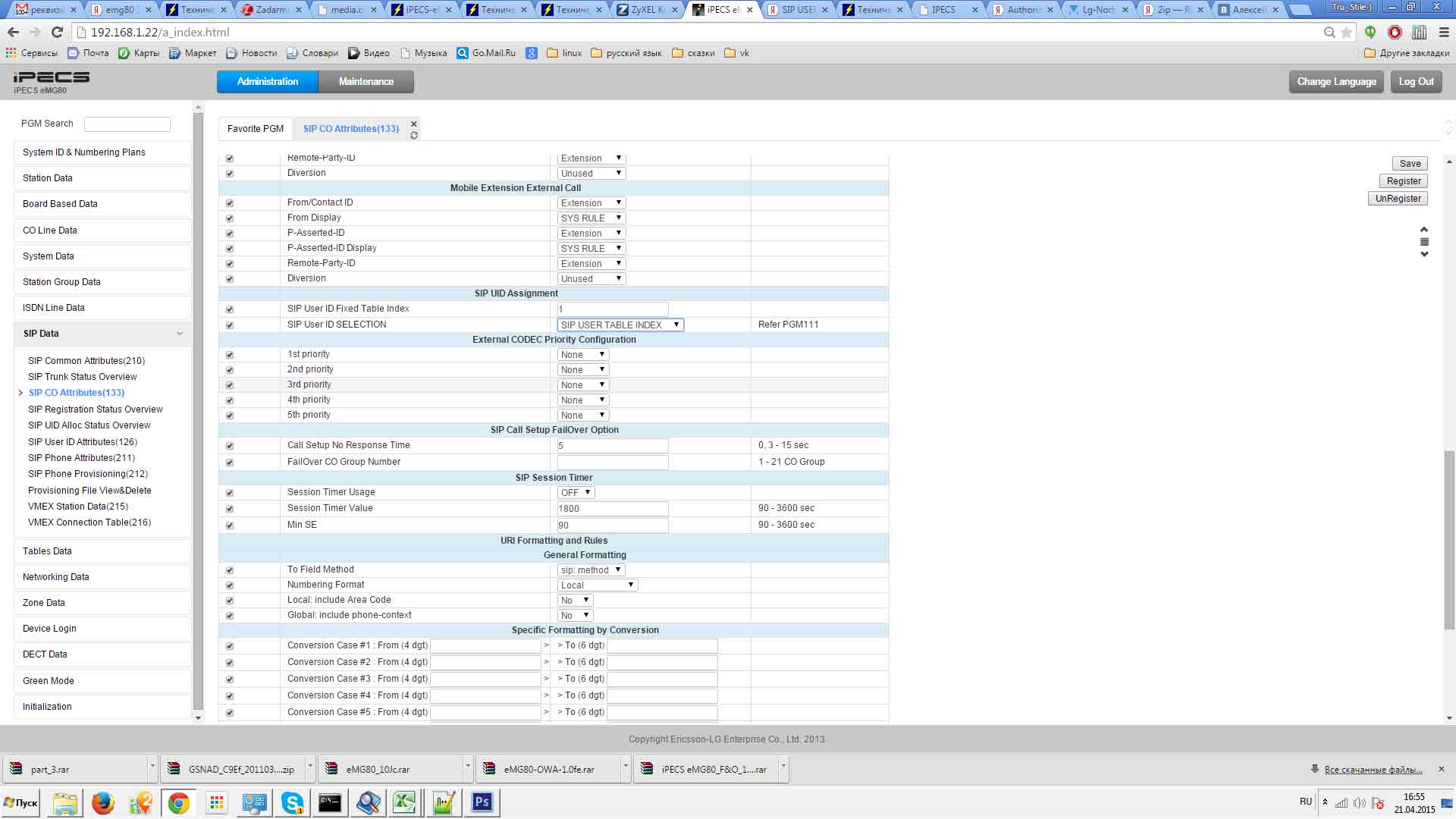Click the refresh icon beside SIP CO Attributes tab
The height and width of the screenshot is (819, 1456).
(x=414, y=136)
